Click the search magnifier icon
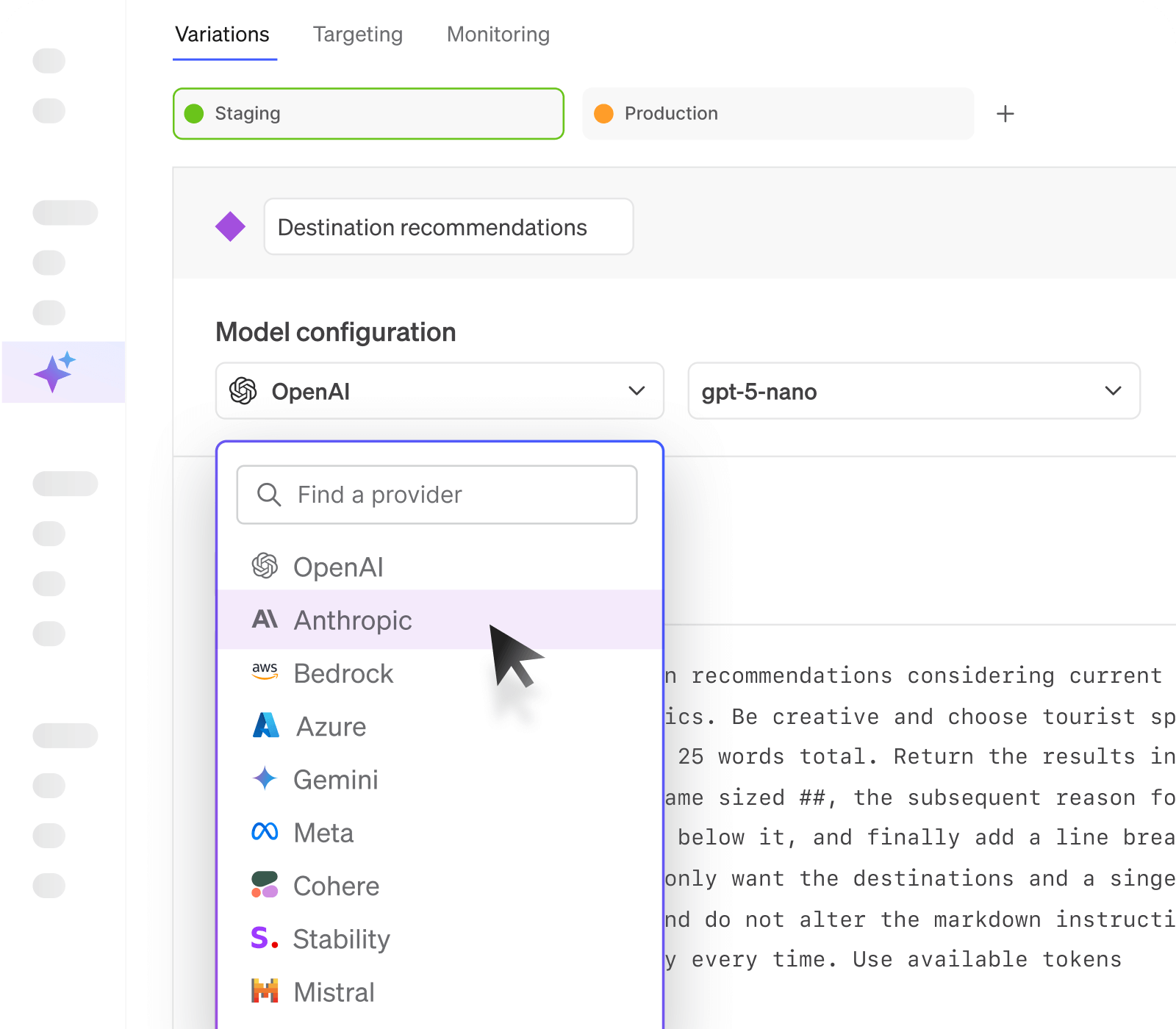1176x1029 pixels. 269,495
